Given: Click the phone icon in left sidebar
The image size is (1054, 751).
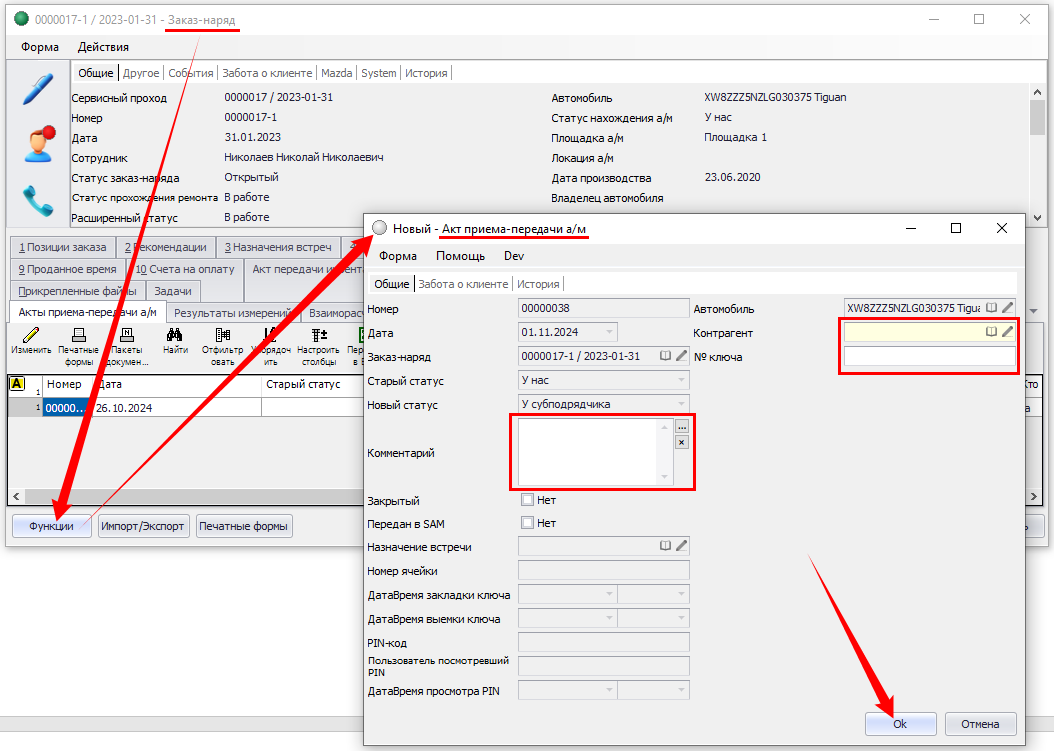Looking at the screenshot, I should (x=38, y=201).
